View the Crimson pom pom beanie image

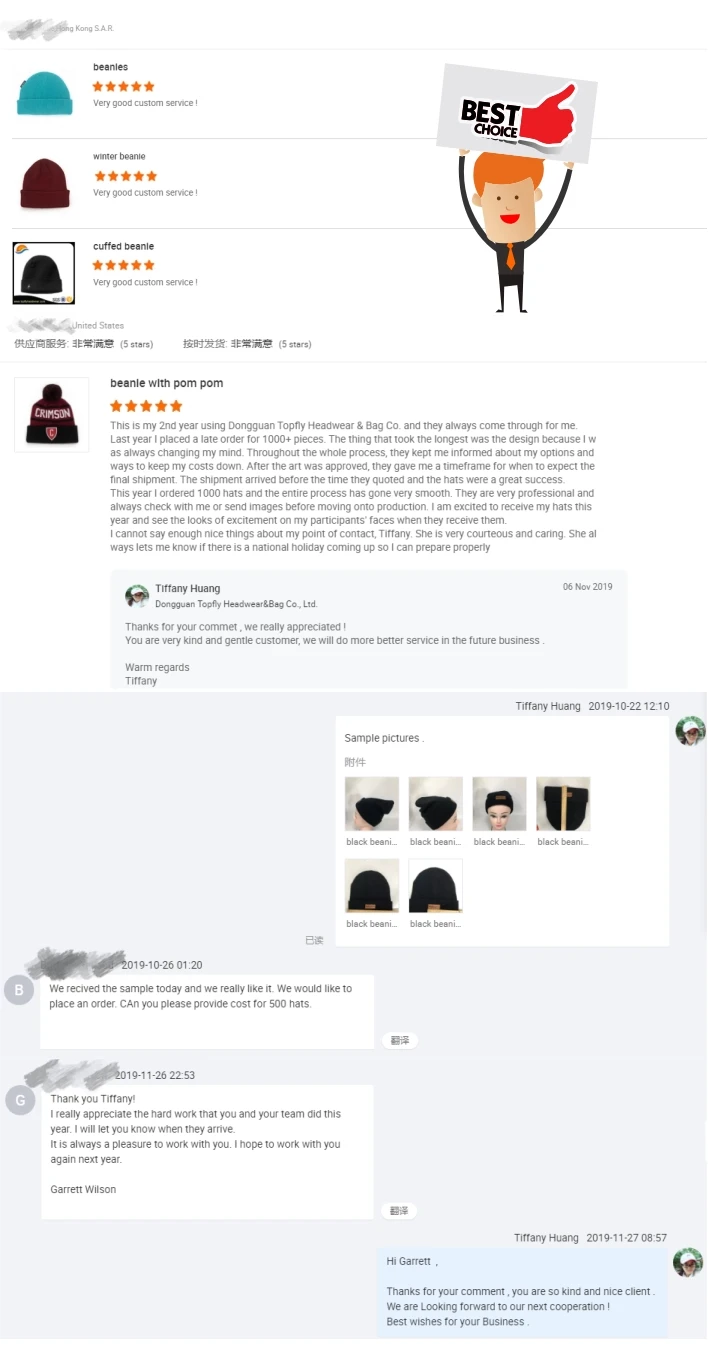(x=51, y=414)
